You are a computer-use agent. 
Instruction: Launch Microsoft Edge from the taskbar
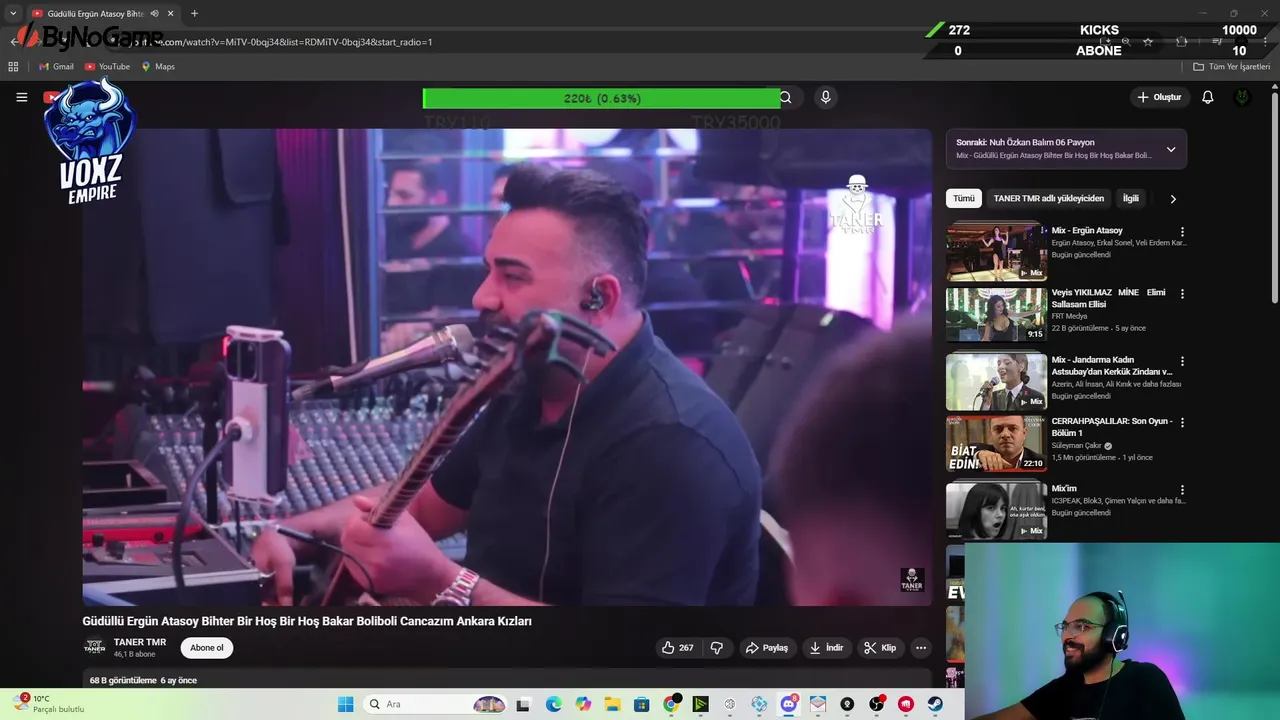pyautogui.click(x=553, y=704)
